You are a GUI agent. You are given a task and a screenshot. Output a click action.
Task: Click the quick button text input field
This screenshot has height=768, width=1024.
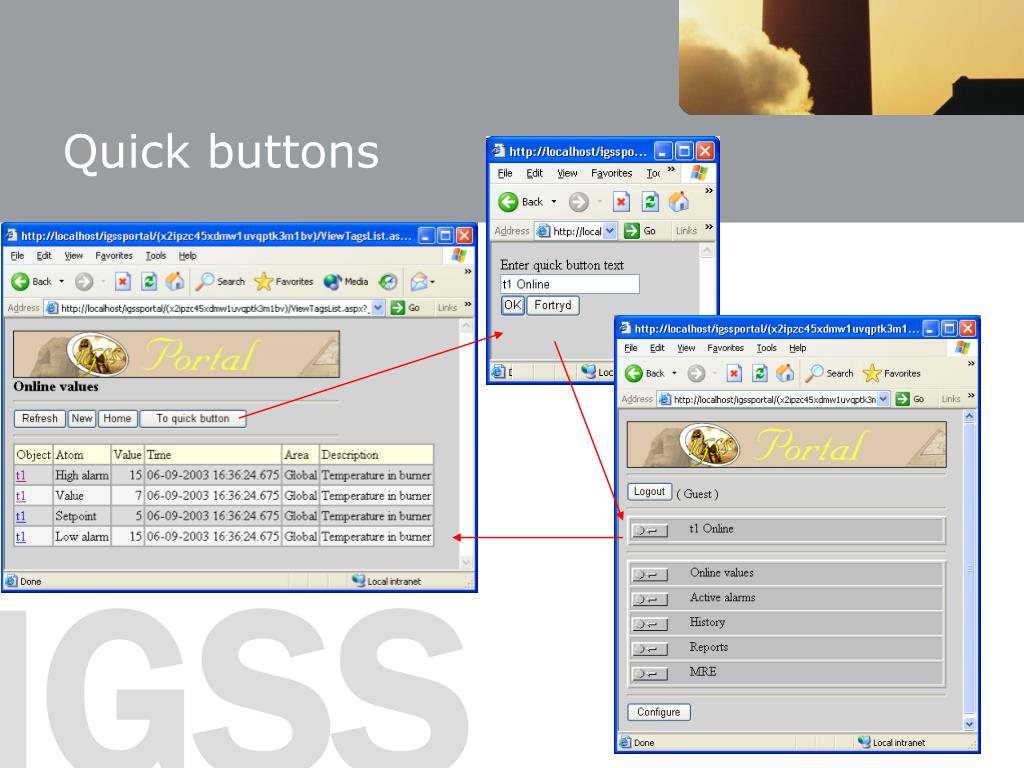coord(569,284)
